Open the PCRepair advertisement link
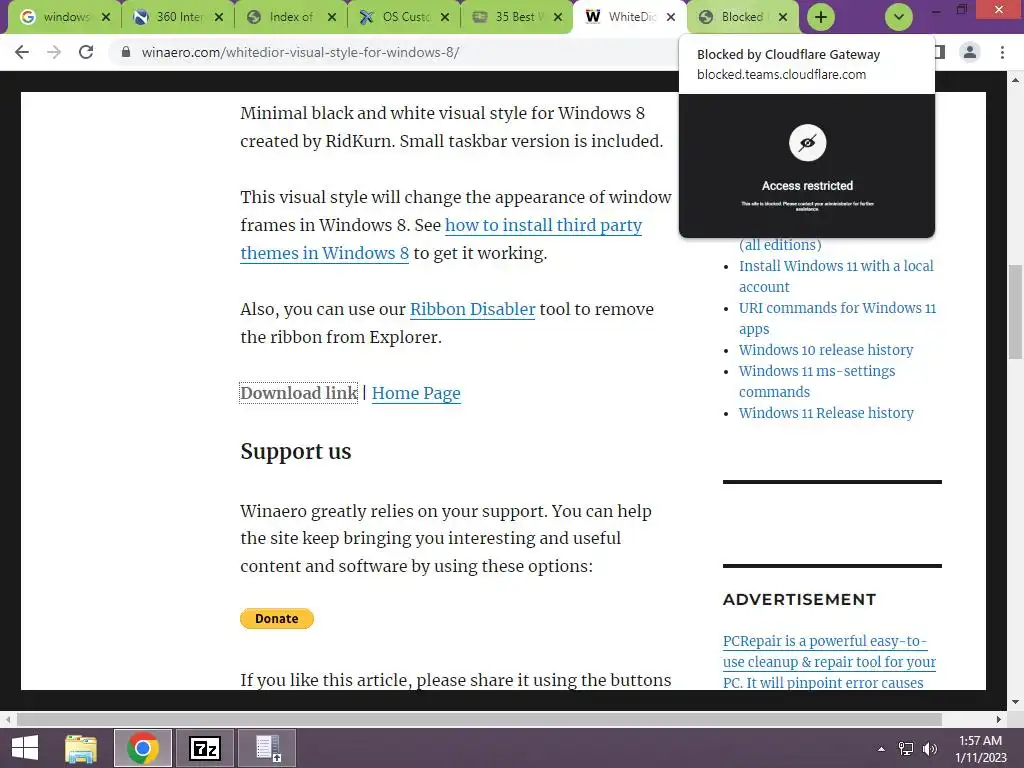The height and width of the screenshot is (768, 1024). [829, 662]
